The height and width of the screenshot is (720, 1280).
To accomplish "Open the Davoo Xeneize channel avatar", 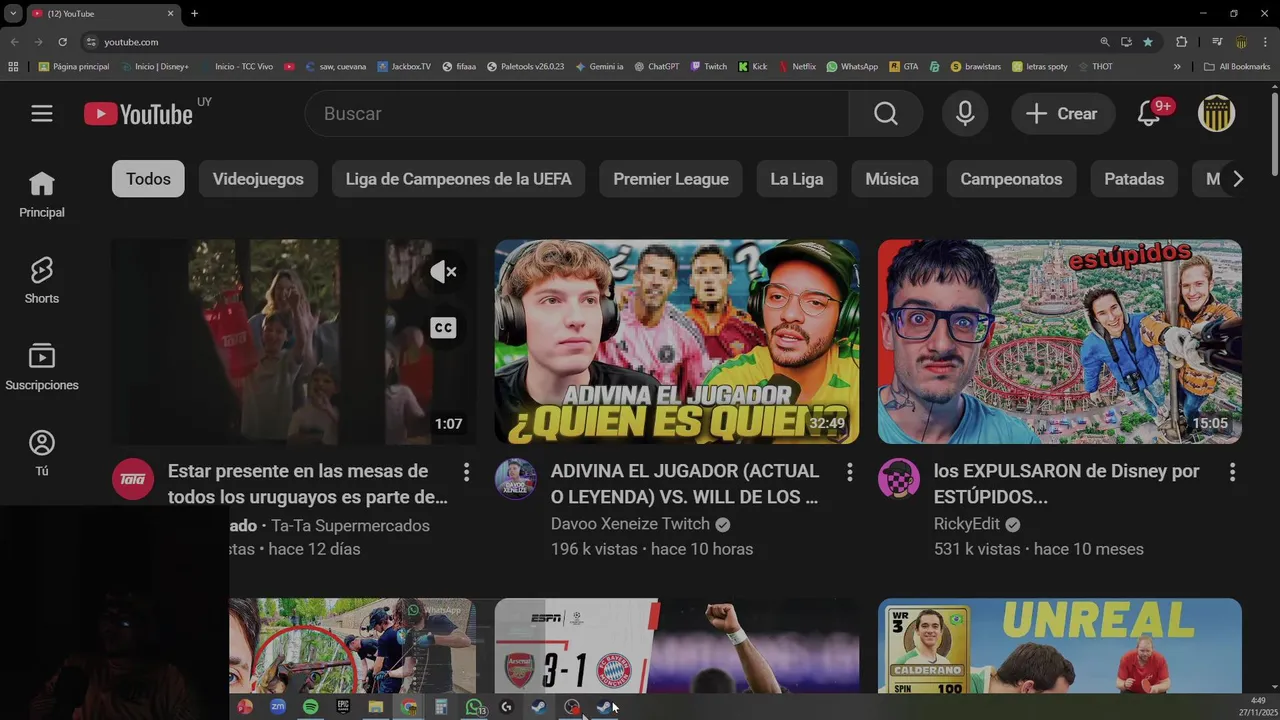I will pyautogui.click(x=516, y=479).
